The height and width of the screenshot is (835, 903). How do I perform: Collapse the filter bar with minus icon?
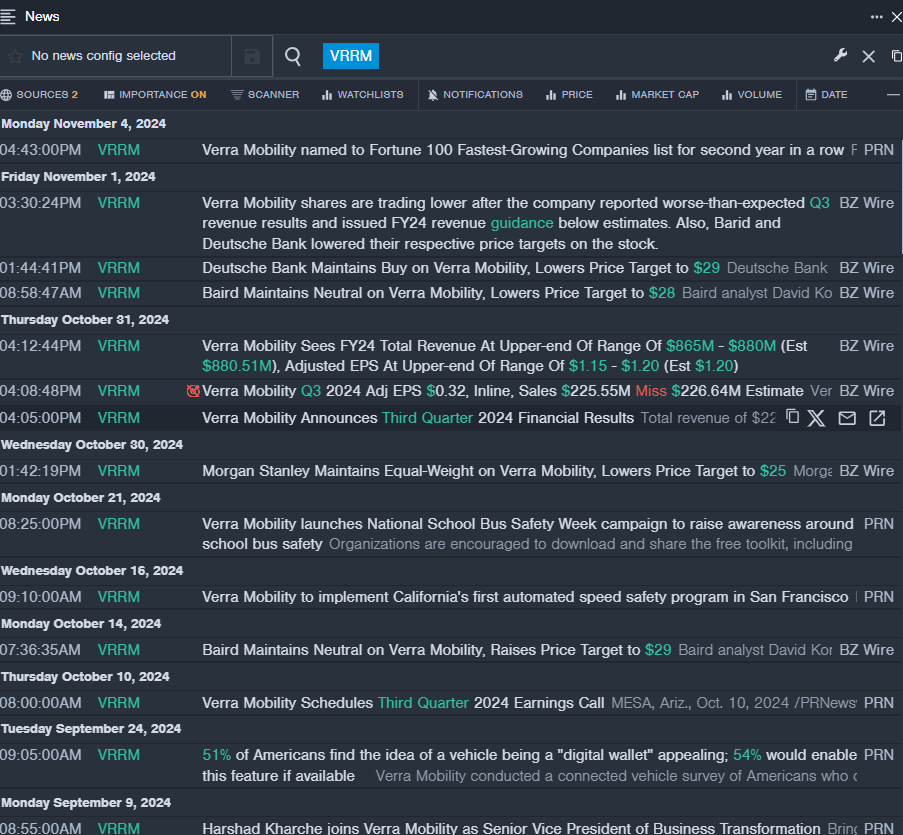coord(893,95)
